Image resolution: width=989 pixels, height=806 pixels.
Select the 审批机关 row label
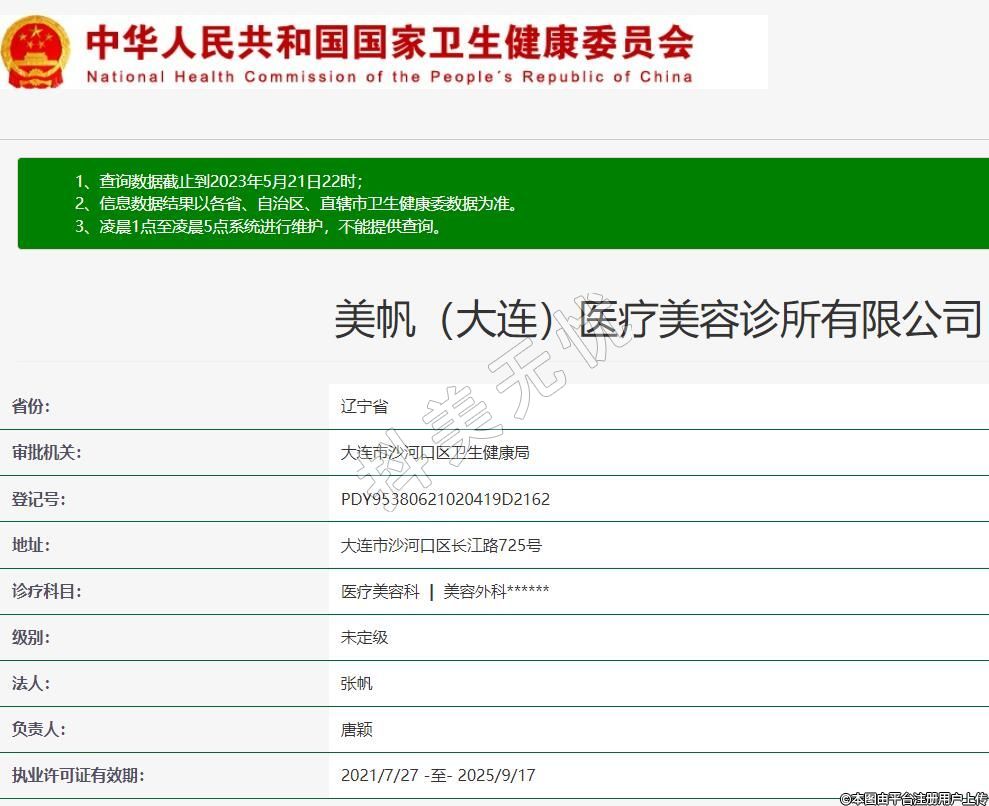(x=46, y=452)
